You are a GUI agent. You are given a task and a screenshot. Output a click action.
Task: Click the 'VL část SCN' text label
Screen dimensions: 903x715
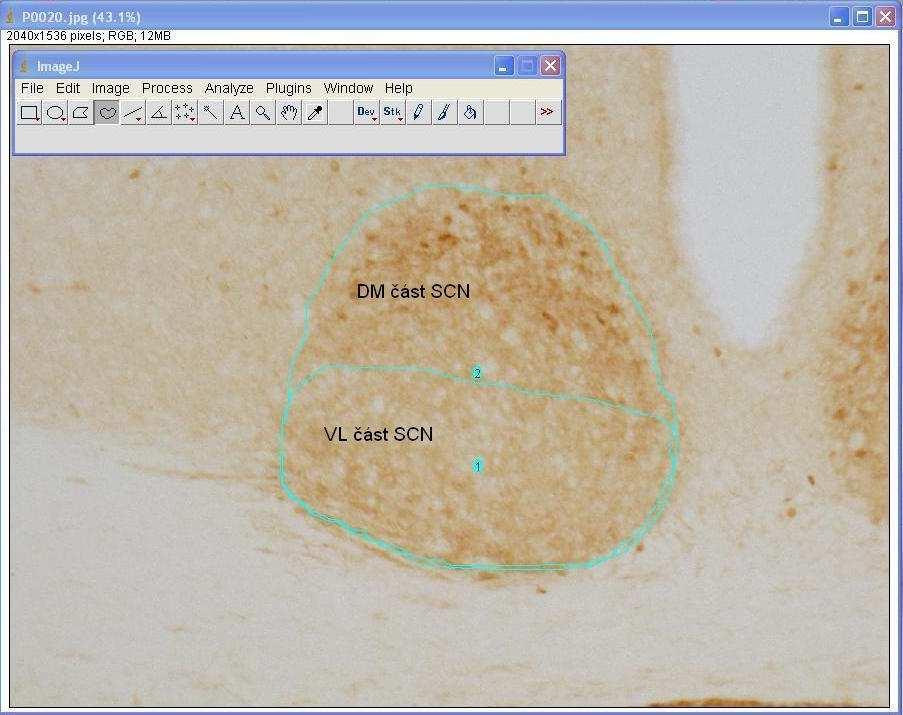pyautogui.click(x=378, y=434)
